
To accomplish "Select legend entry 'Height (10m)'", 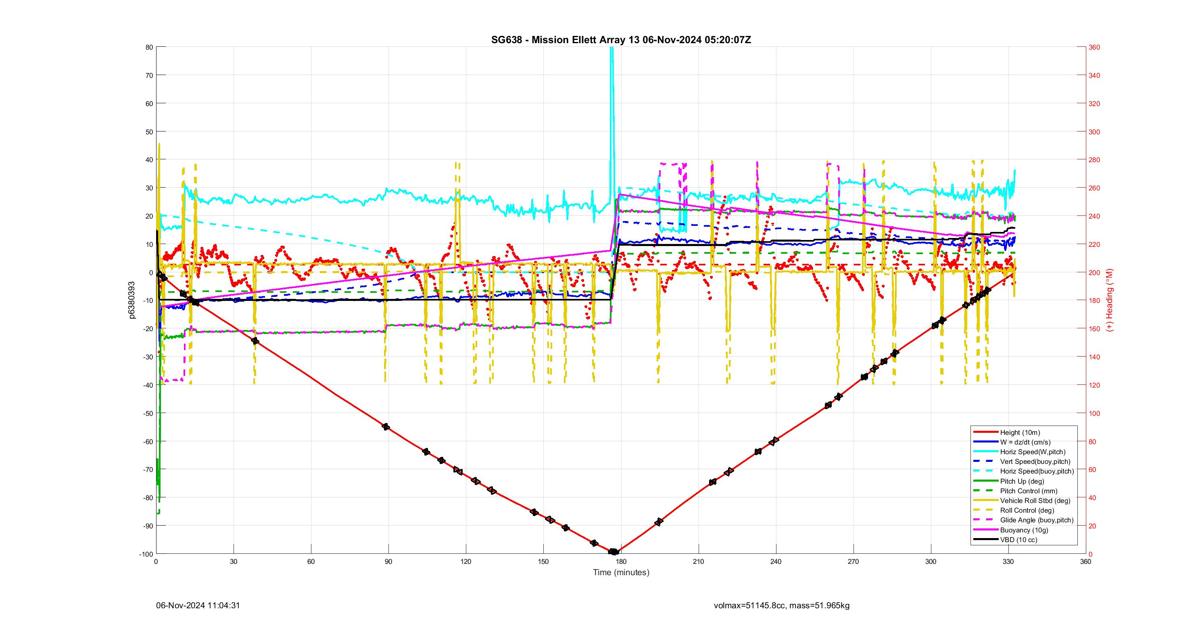I will 1021,431.
